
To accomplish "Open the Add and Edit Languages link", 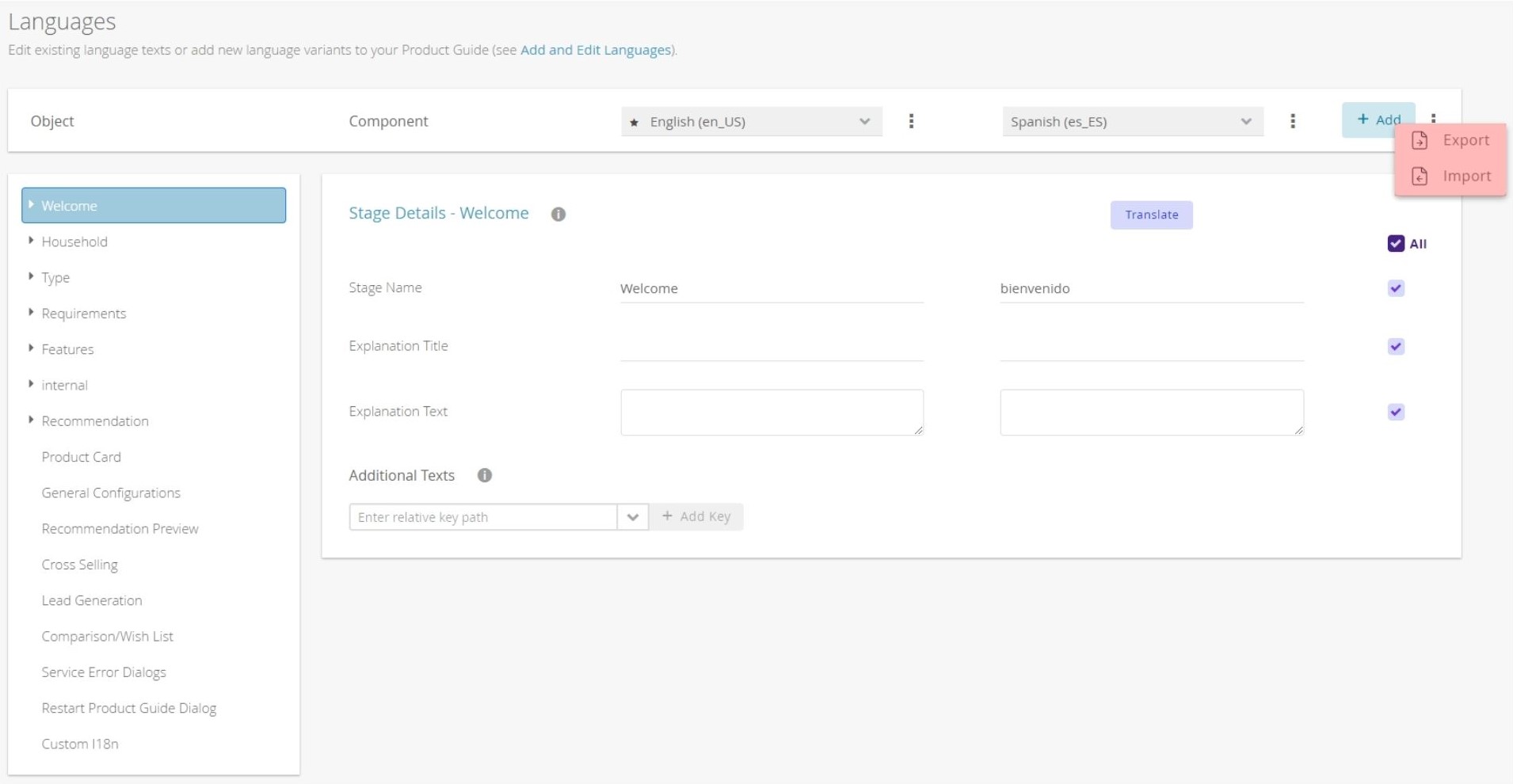I will pyautogui.click(x=596, y=50).
